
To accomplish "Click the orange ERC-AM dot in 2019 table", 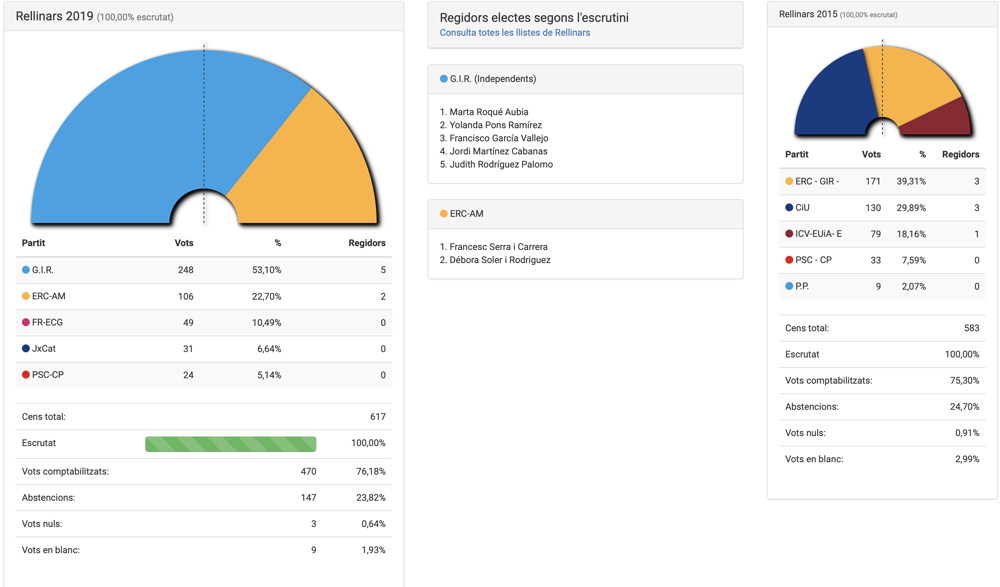I will click(26, 297).
